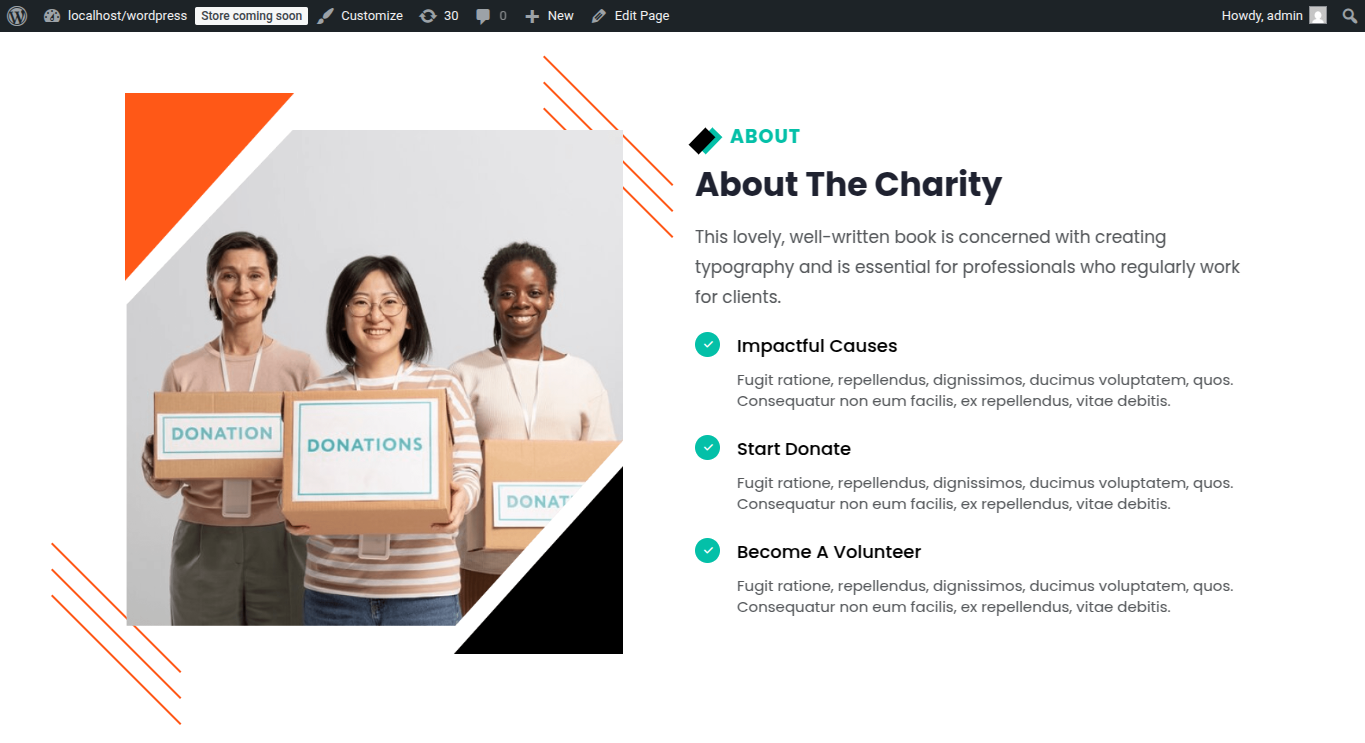The height and width of the screenshot is (743, 1365).
Task: Click the diamond icon beside ABOUT label
Action: click(x=705, y=141)
